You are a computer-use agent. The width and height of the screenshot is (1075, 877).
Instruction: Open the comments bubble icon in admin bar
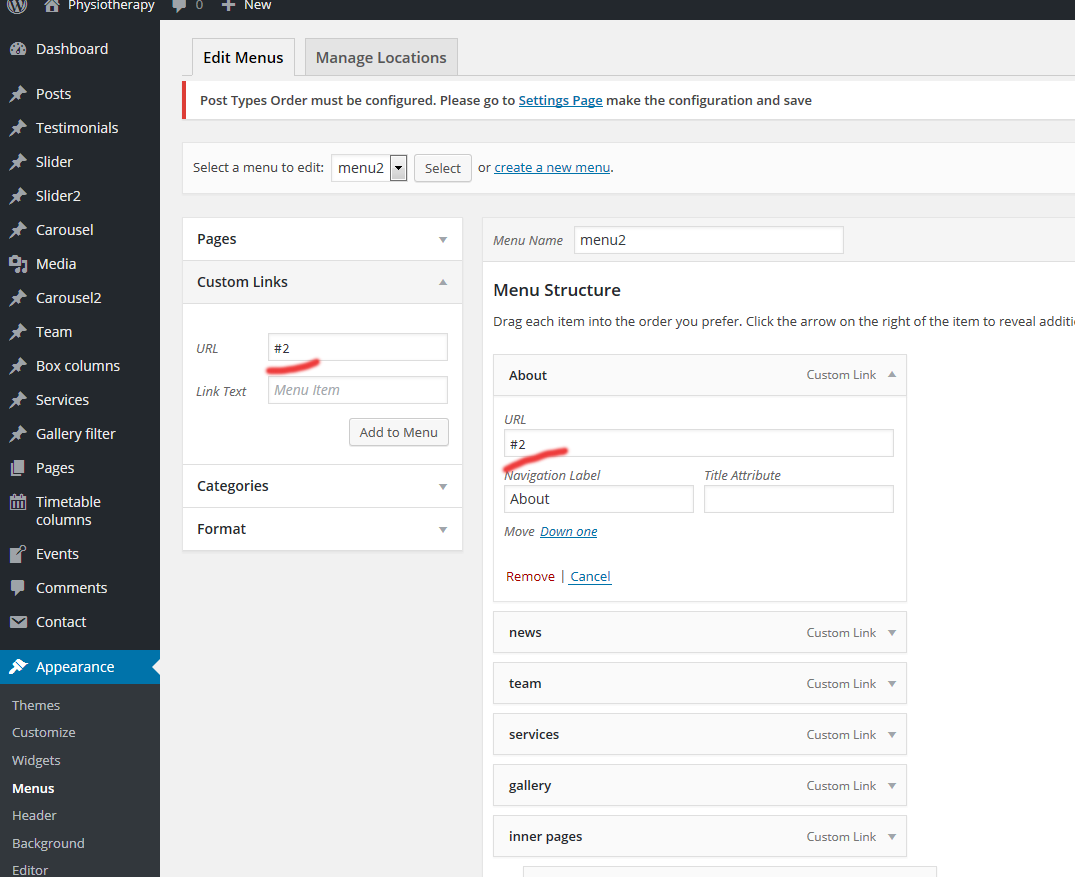[180, 5]
